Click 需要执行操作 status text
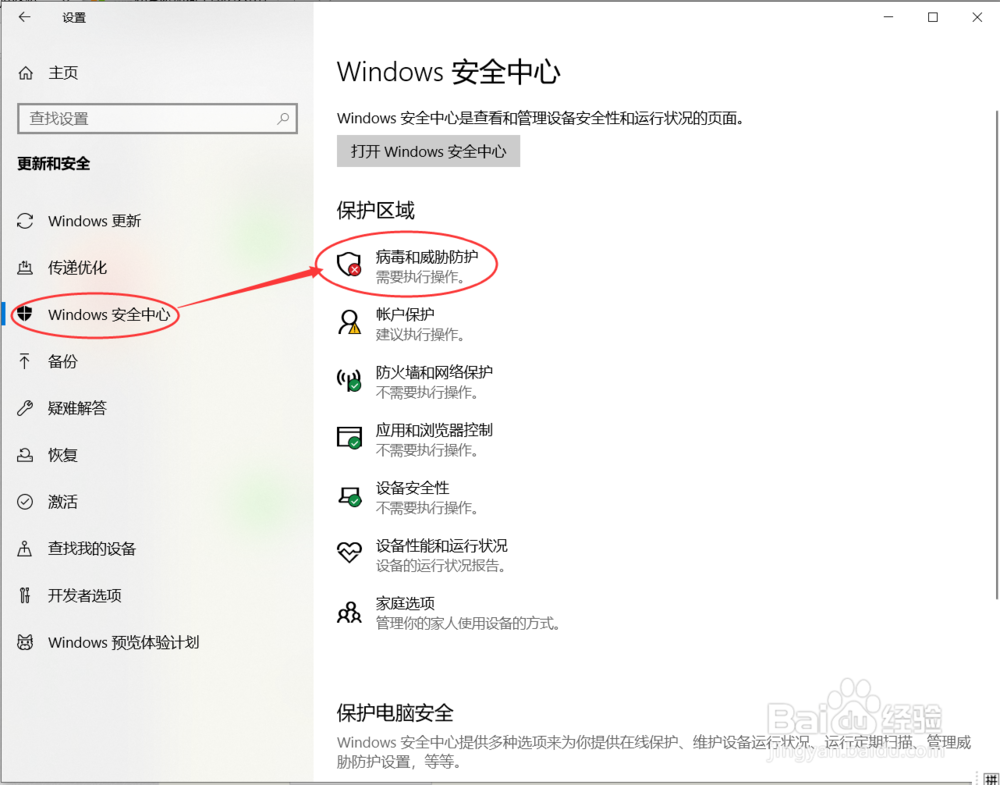Viewport: 1000px width, 785px height. click(421, 277)
